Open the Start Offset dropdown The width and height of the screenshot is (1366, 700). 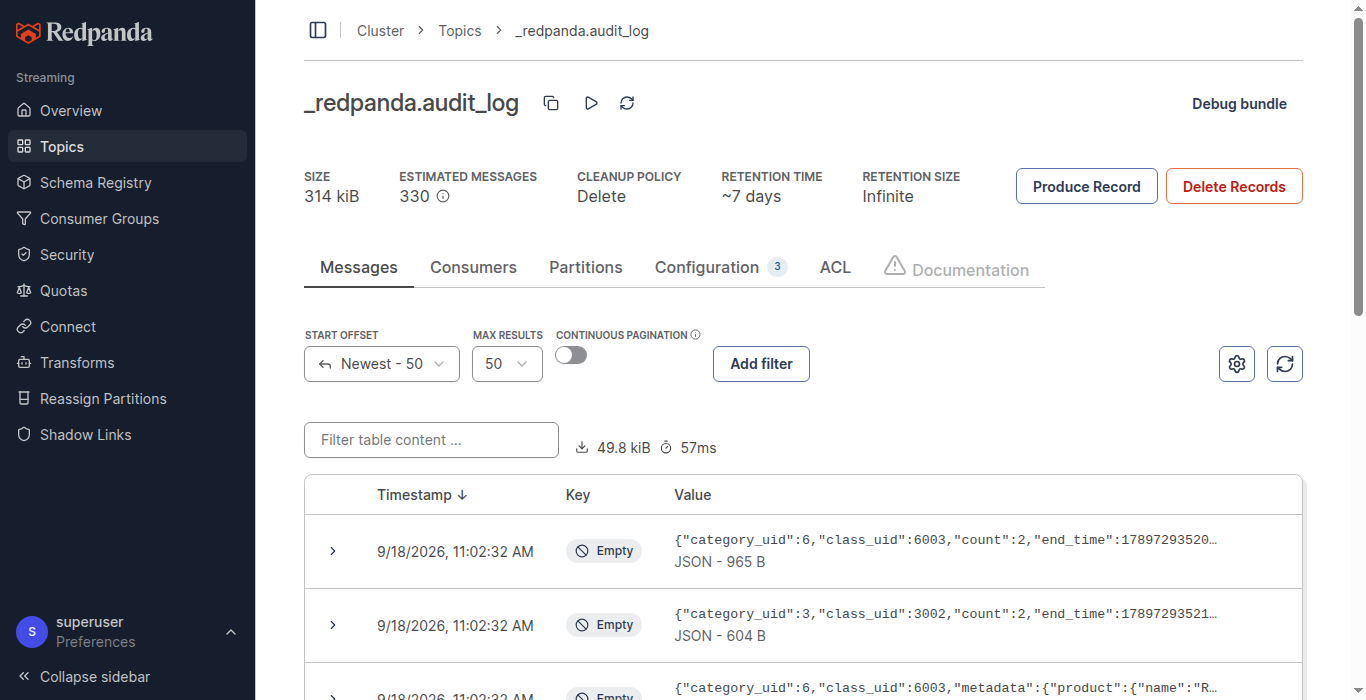382,364
